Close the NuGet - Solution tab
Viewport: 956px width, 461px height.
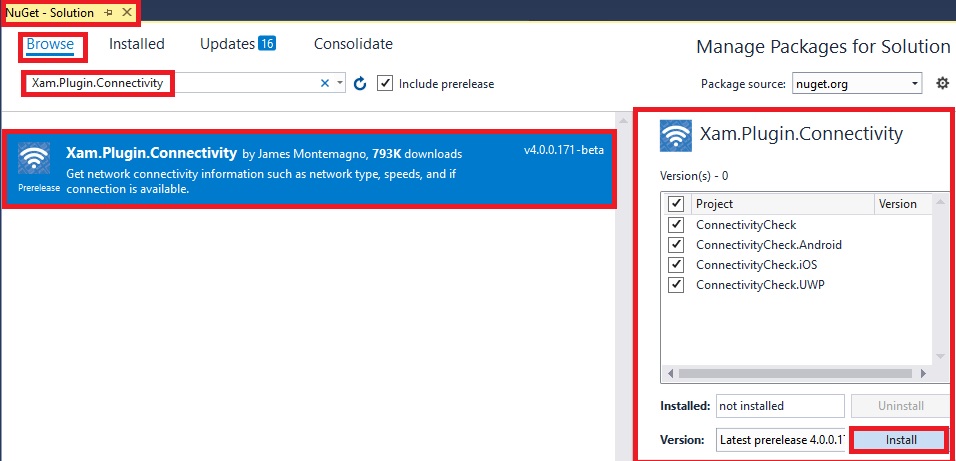[x=127, y=12]
